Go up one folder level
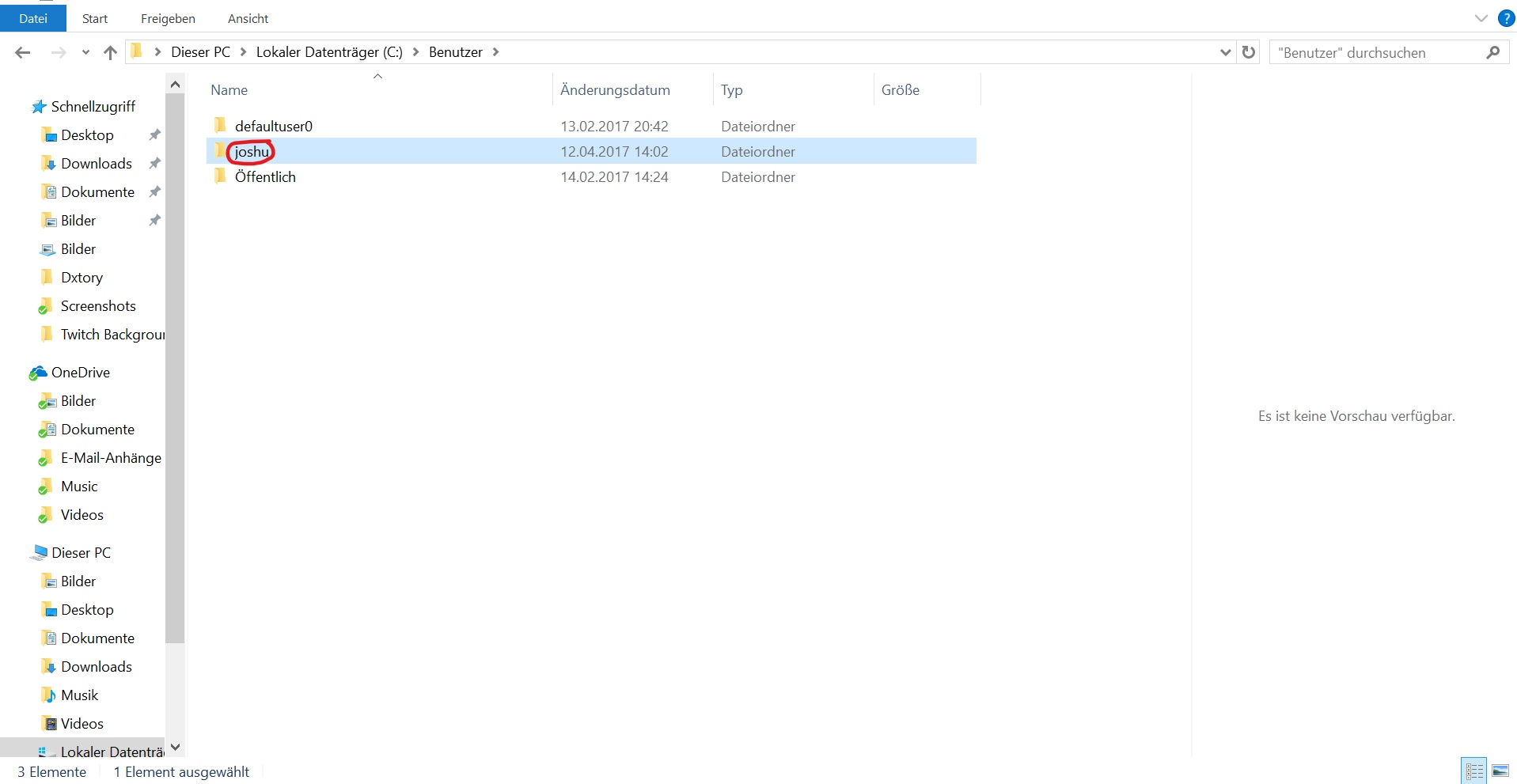 click(x=110, y=52)
